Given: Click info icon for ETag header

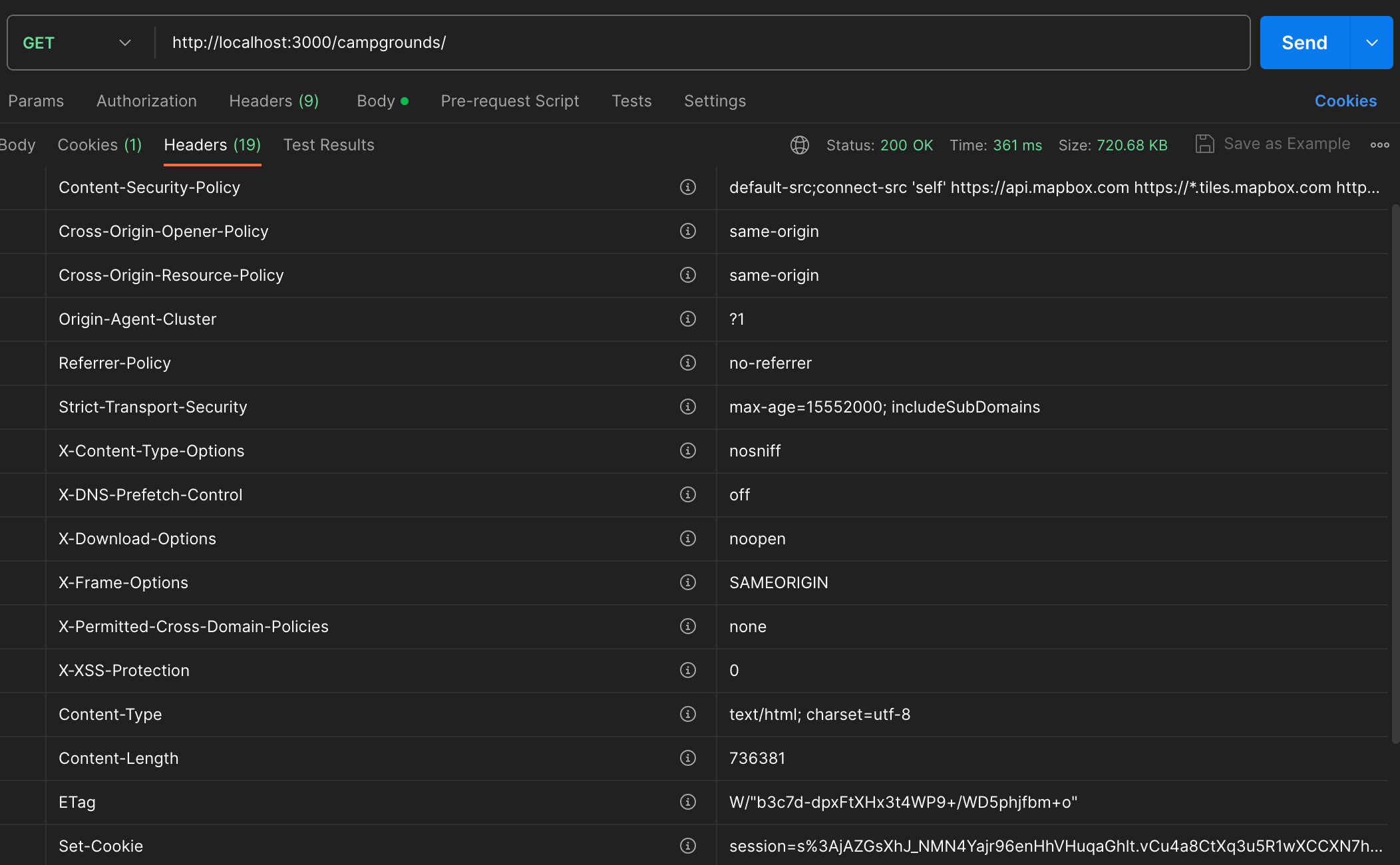Looking at the screenshot, I should (x=687, y=802).
